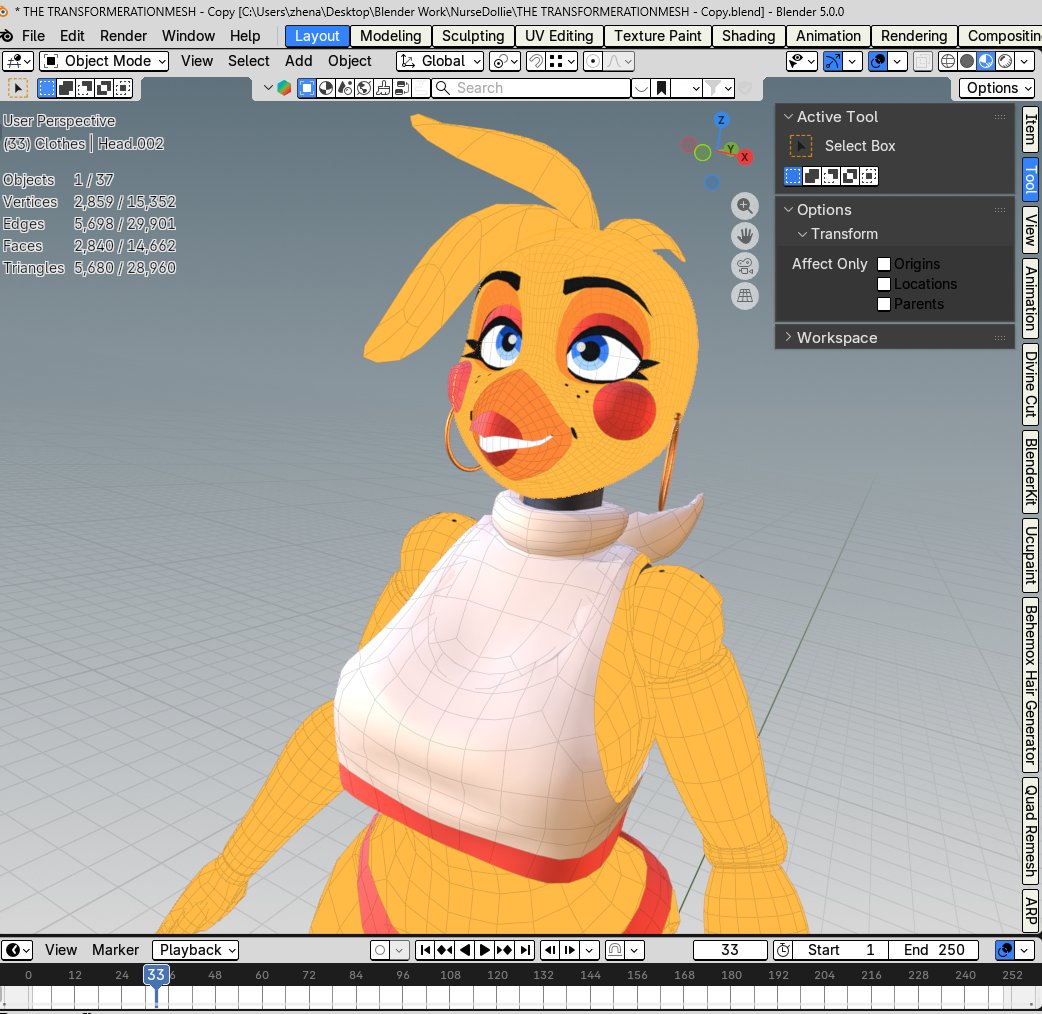
Task: Open the Add menu in the viewport
Action: pyautogui.click(x=298, y=61)
